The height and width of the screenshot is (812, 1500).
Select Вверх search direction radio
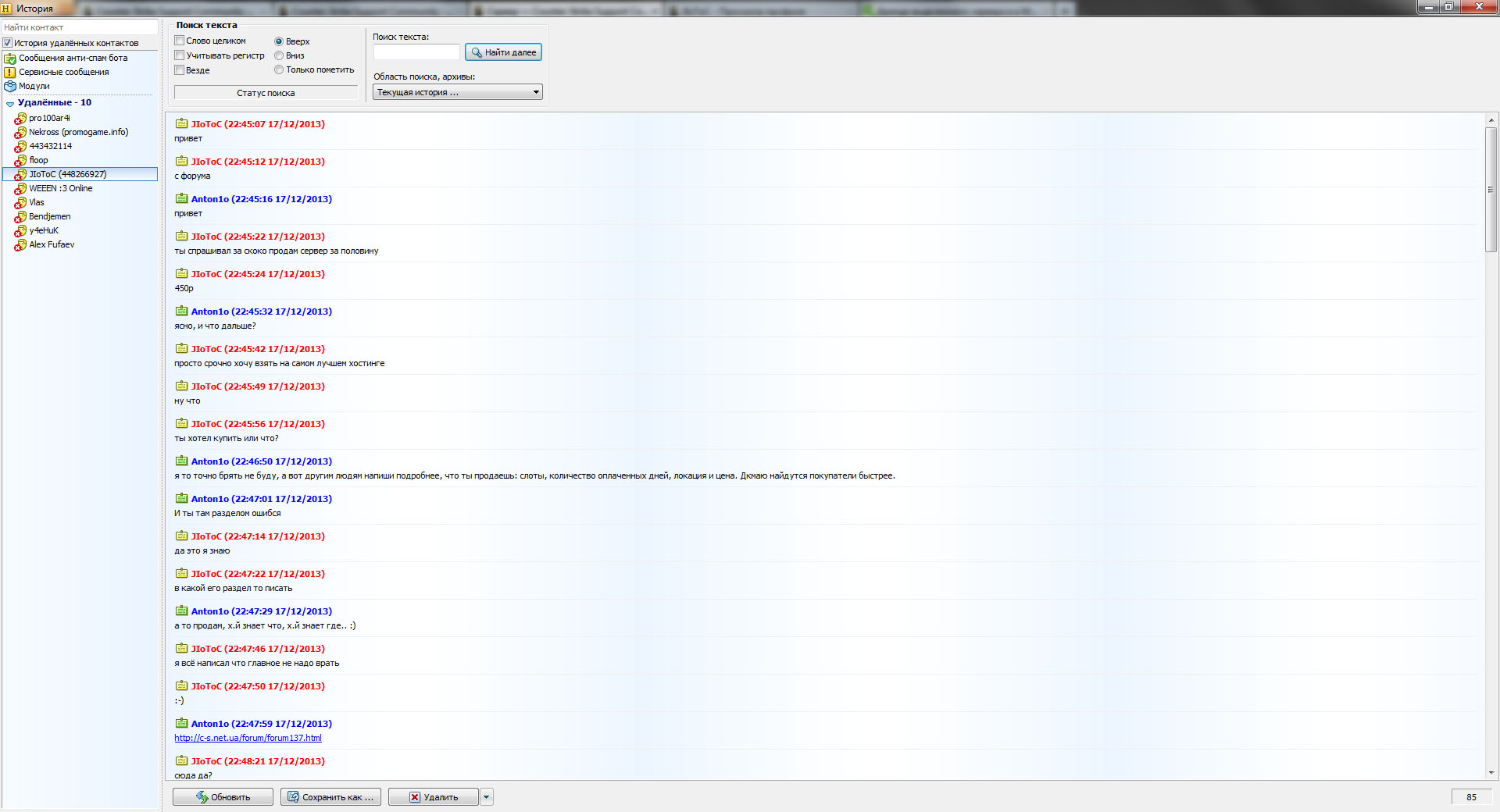pos(279,41)
